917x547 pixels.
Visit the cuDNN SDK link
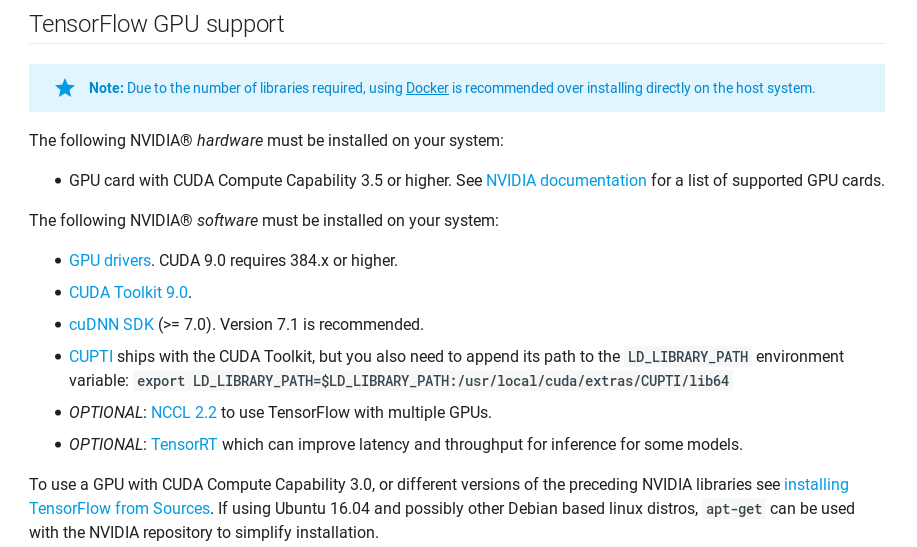(x=111, y=325)
